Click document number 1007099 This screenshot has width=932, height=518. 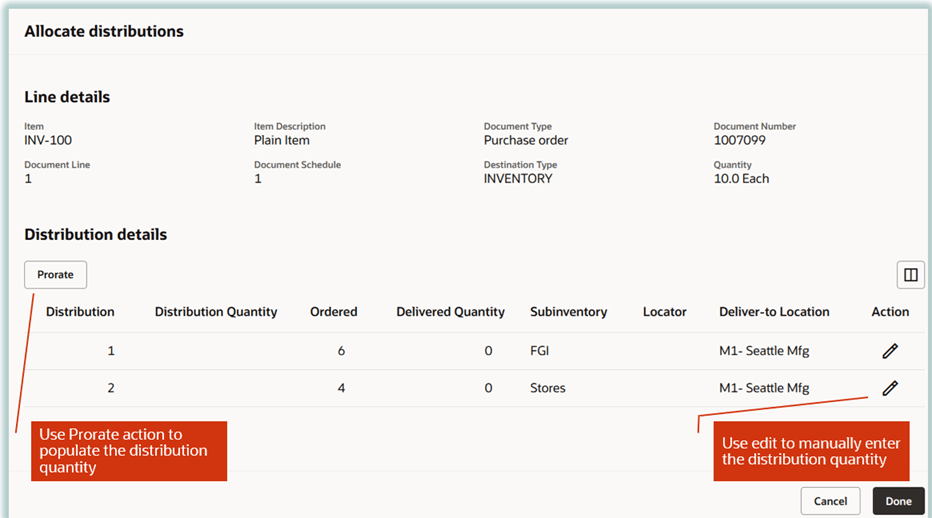coord(739,140)
